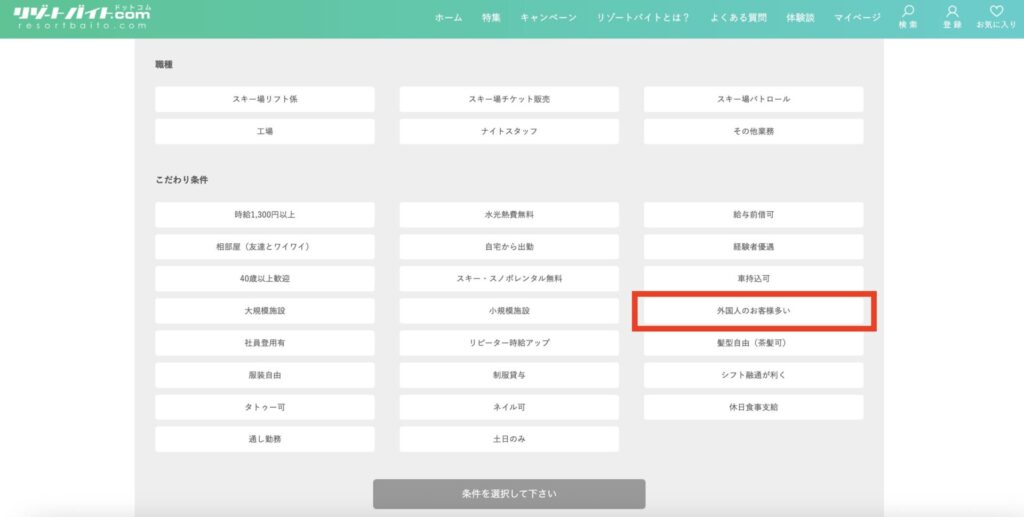
Task: Select the マイページ navigation item
Action: pyautogui.click(x=858, y=18)
